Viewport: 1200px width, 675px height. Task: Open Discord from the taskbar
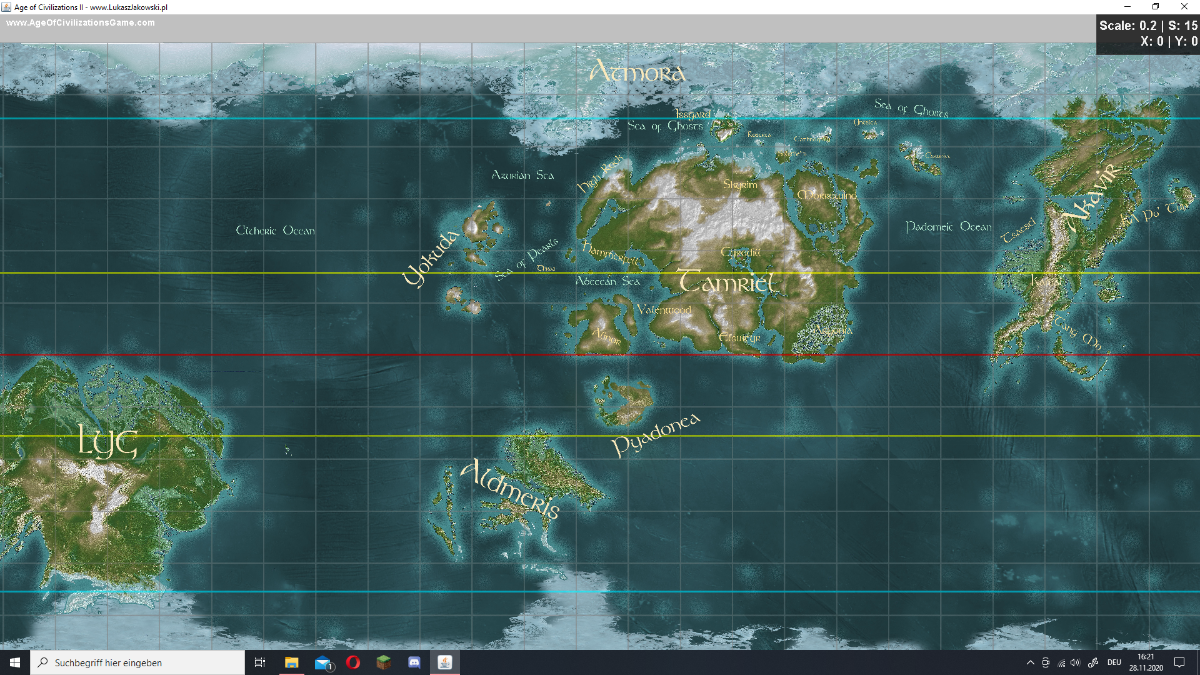point(414,662)
